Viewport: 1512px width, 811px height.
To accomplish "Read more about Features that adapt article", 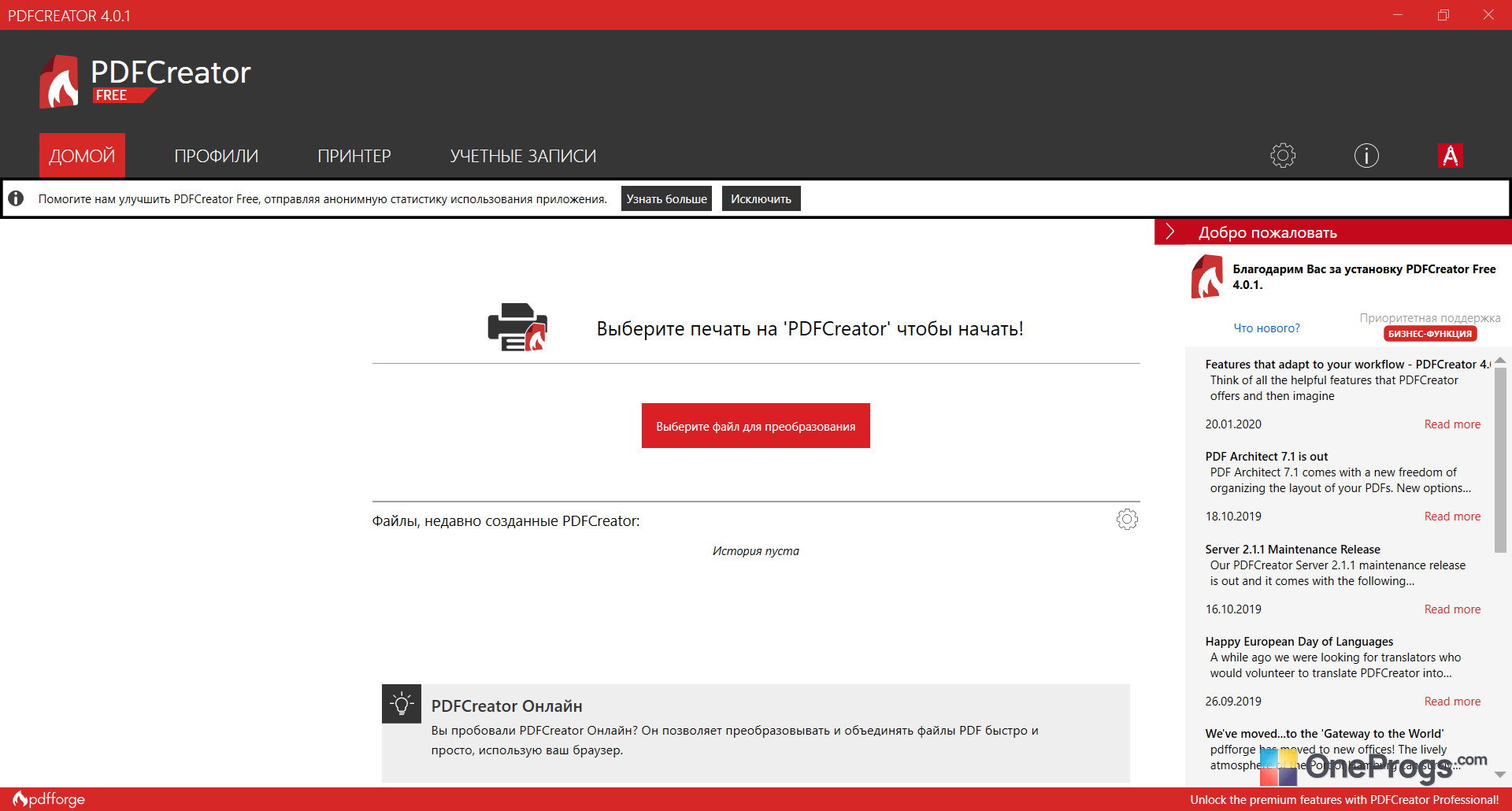I will 1452,424.
